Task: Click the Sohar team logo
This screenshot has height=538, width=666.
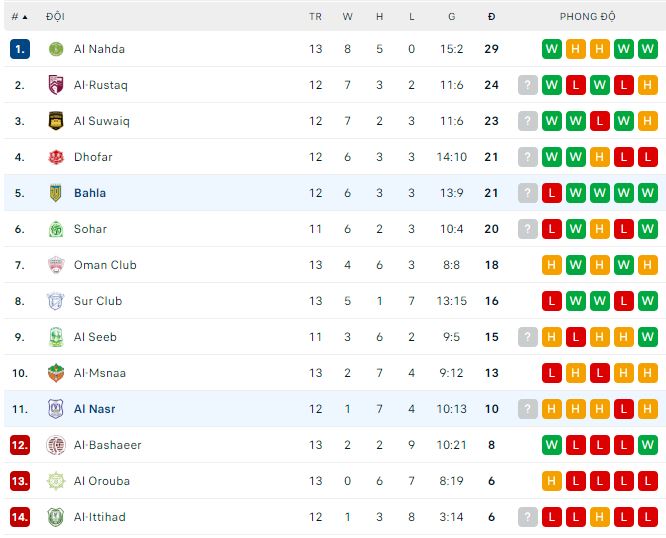Action: tap(56, 229)
